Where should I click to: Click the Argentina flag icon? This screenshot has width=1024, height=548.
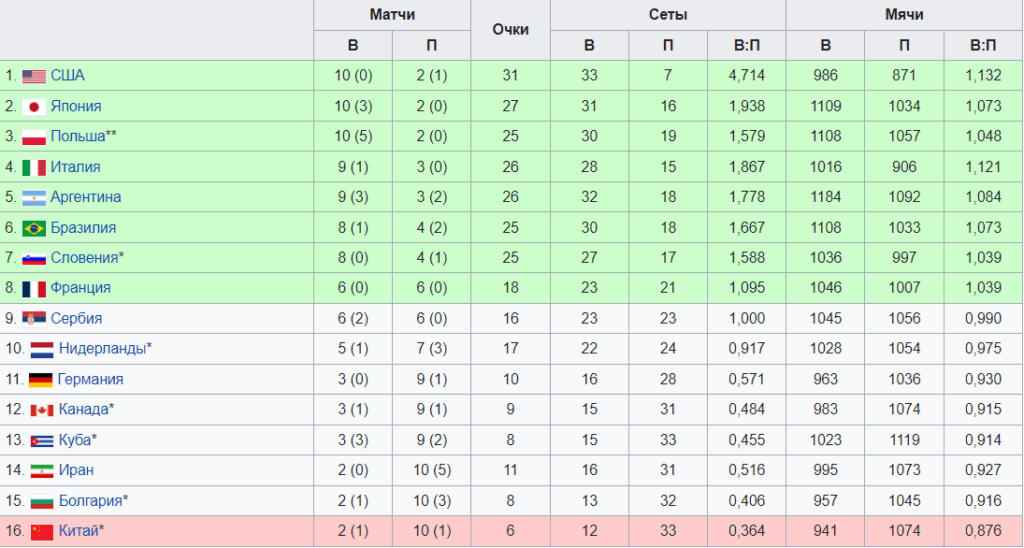pyautogui.click(x=34, y=198)
